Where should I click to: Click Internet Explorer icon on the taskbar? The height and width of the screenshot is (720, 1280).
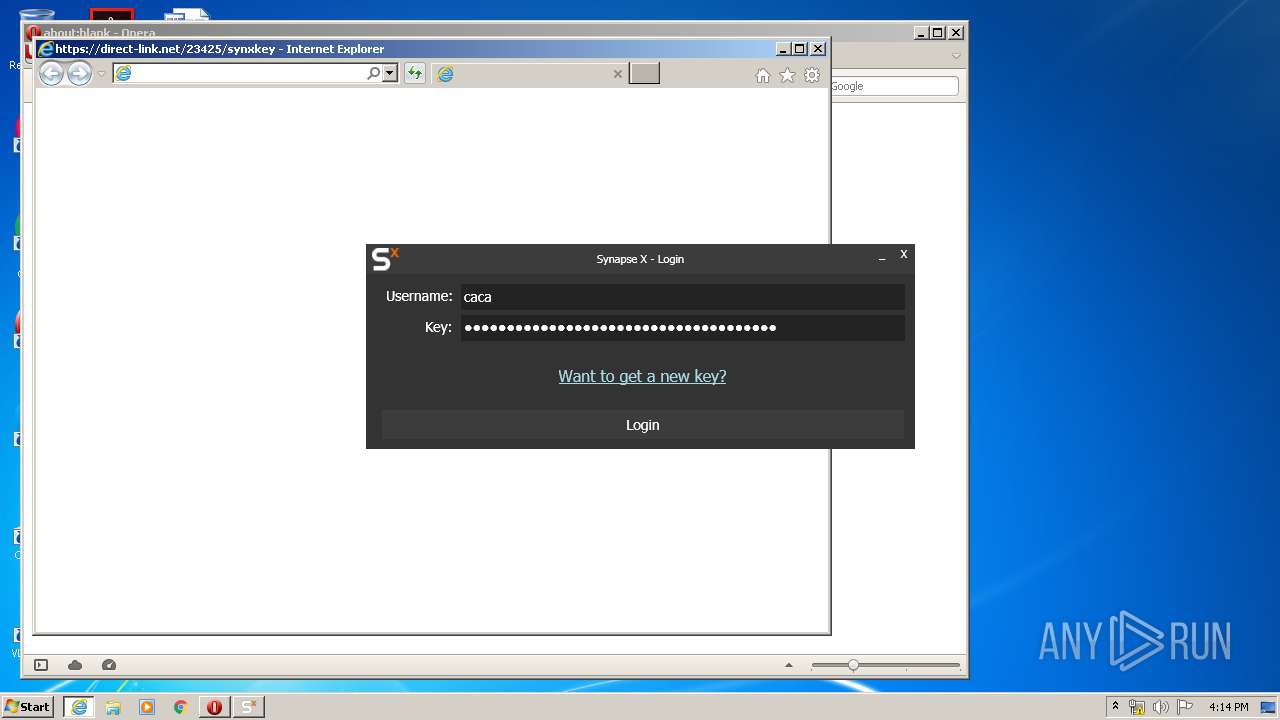(x=79, y=707)
